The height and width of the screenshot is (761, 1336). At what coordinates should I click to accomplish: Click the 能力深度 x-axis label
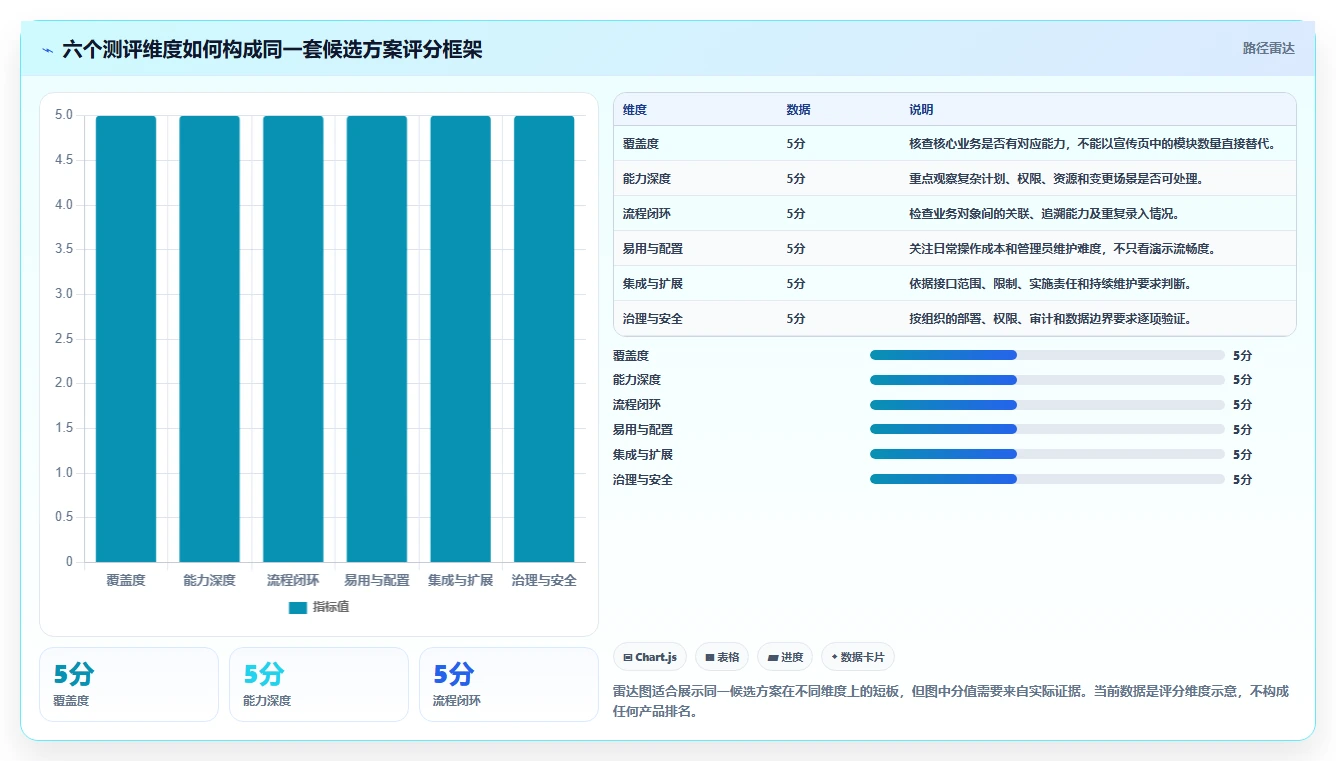(209, 580)
